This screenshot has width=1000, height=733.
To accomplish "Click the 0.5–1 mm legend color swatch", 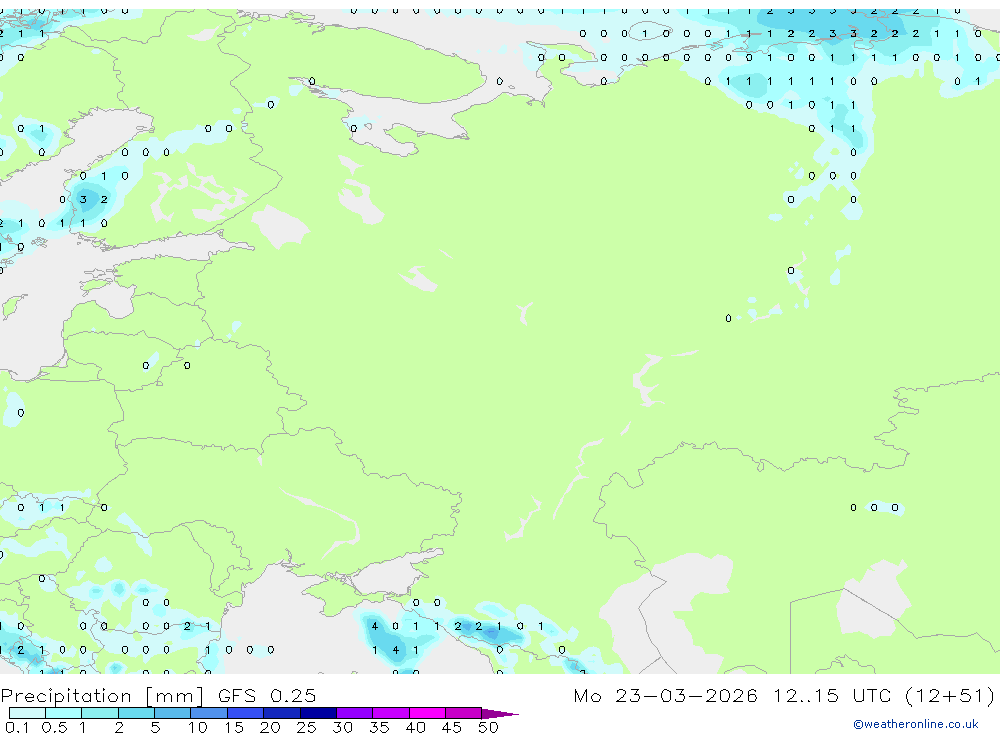I will click(x=64, y=713).
